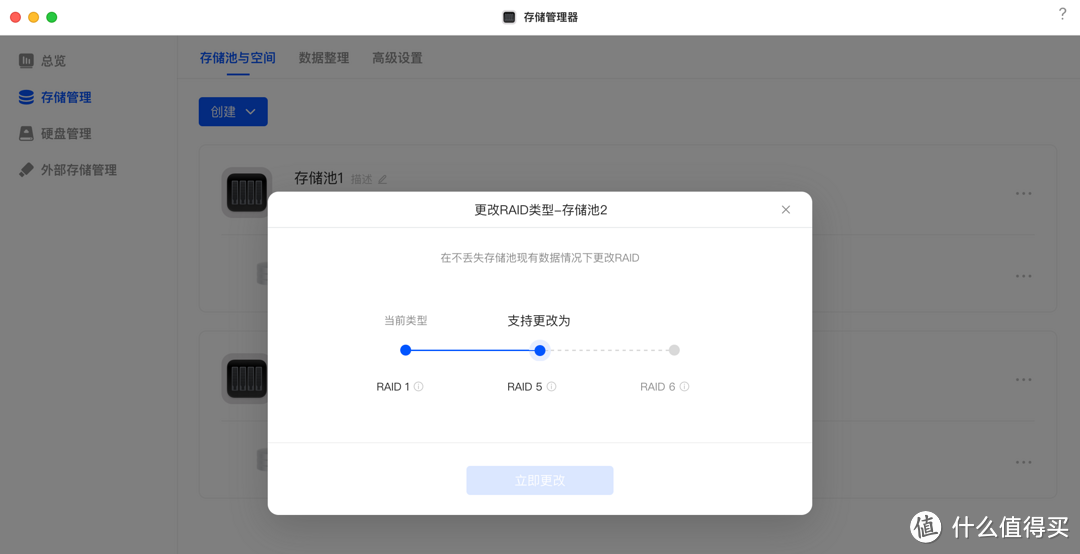The width and height of the screenshot is (1080, 554).
Task: Click the 立即更改 button
Action: point(540,480)
